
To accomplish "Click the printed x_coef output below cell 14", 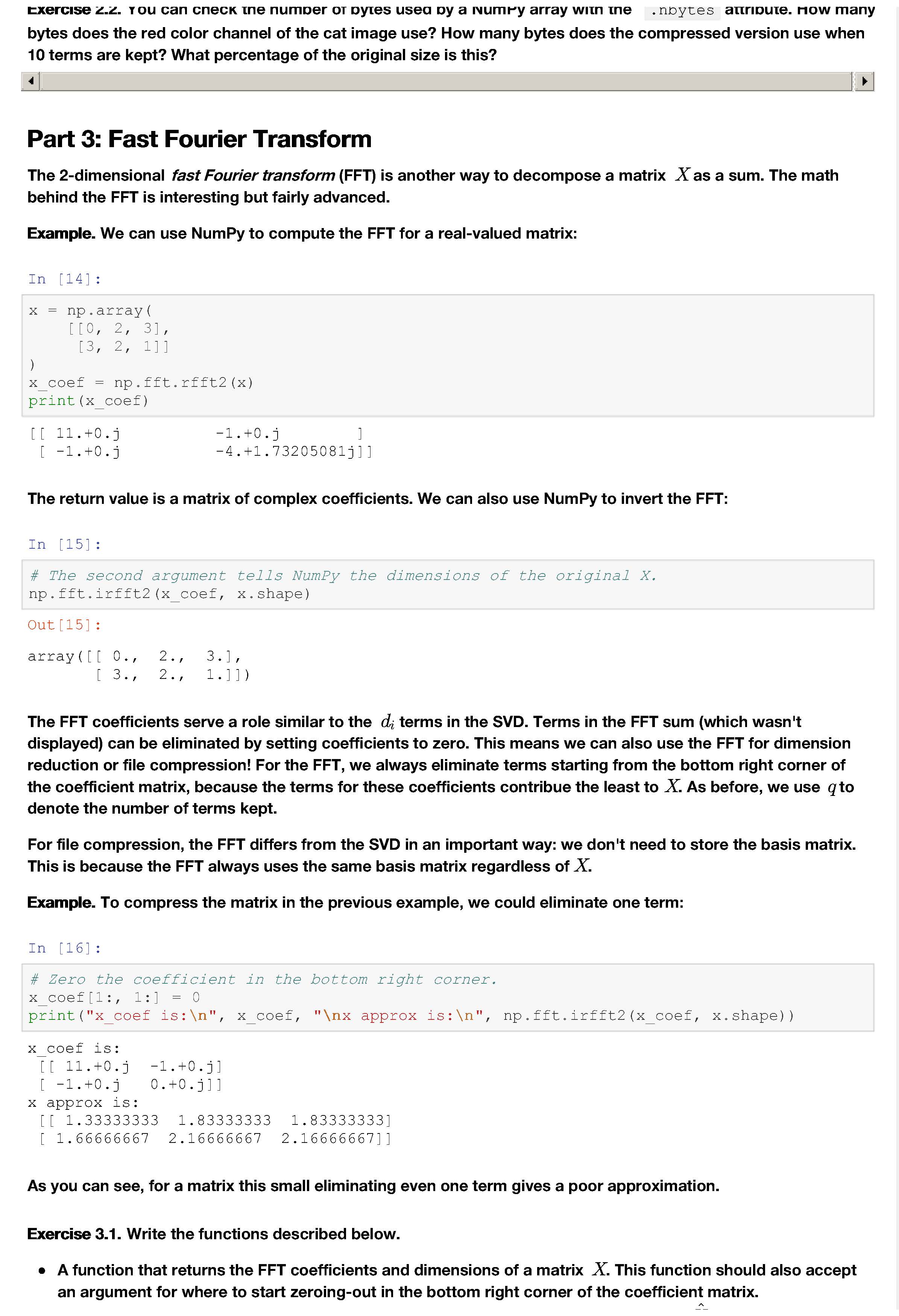I will click(200, 442).
